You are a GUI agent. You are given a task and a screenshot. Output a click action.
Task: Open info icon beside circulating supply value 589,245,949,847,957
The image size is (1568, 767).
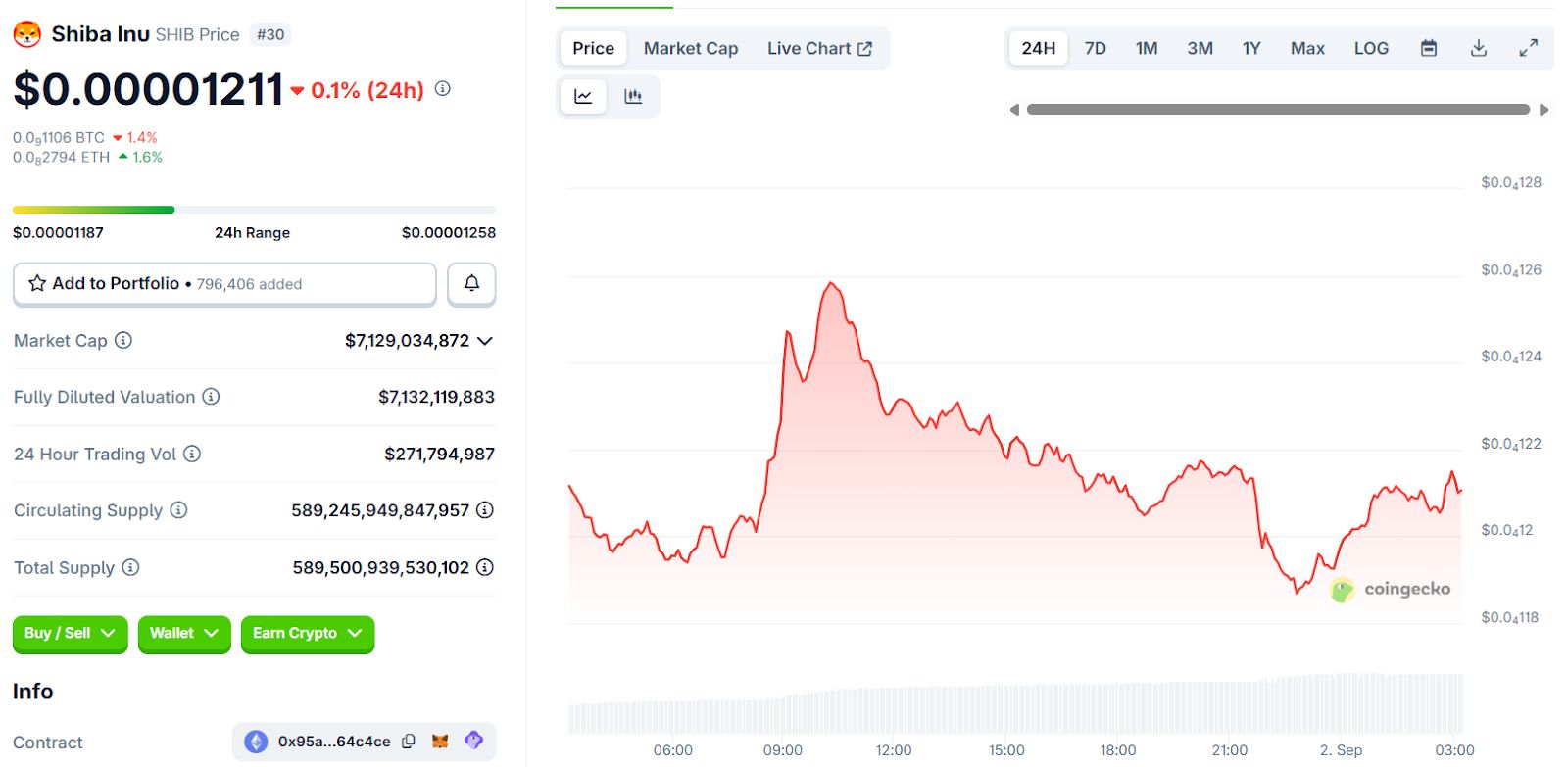click(x=485, y=510)
